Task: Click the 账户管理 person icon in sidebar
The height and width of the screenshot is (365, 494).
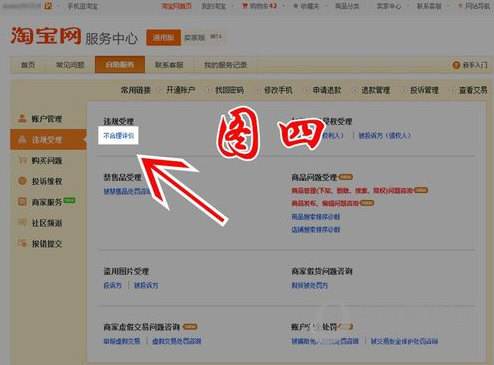Action: (x=22, y=118)
